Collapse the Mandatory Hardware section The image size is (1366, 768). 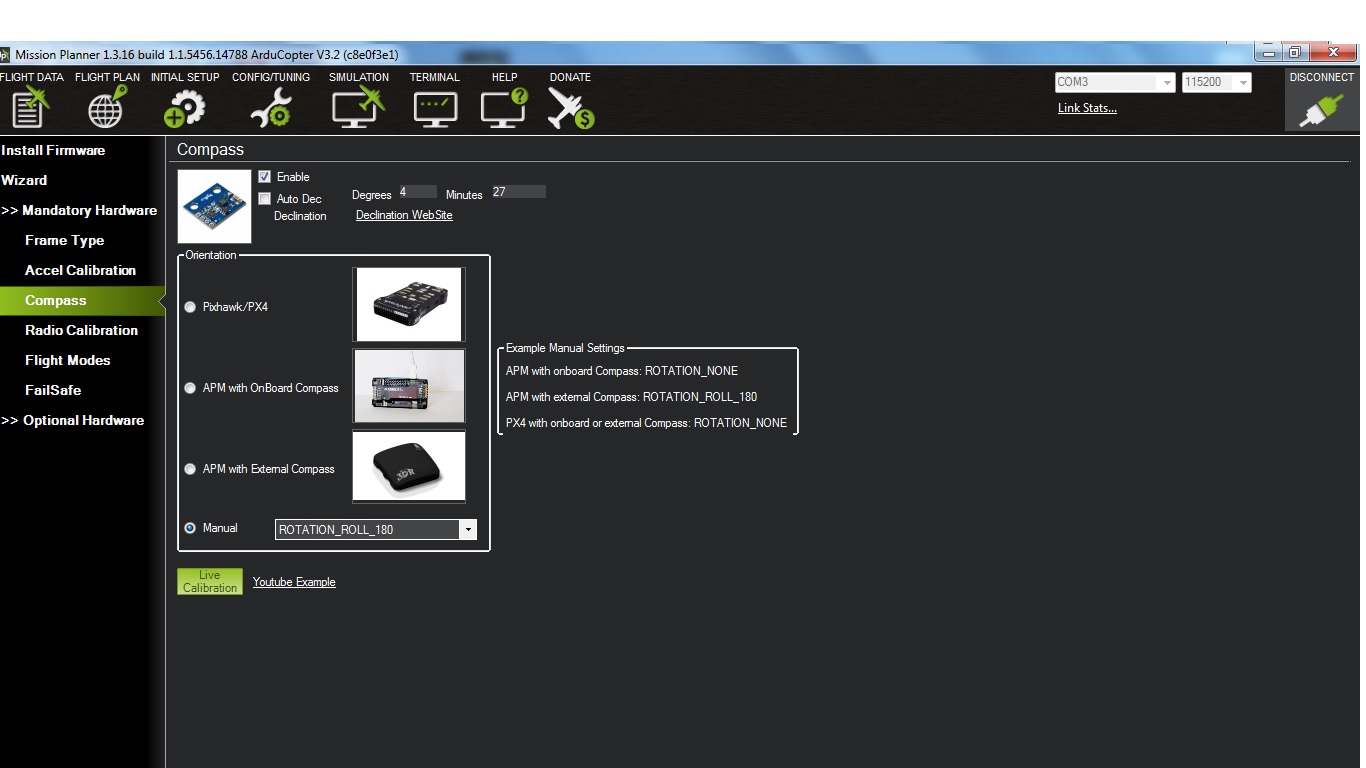[79, 210]
